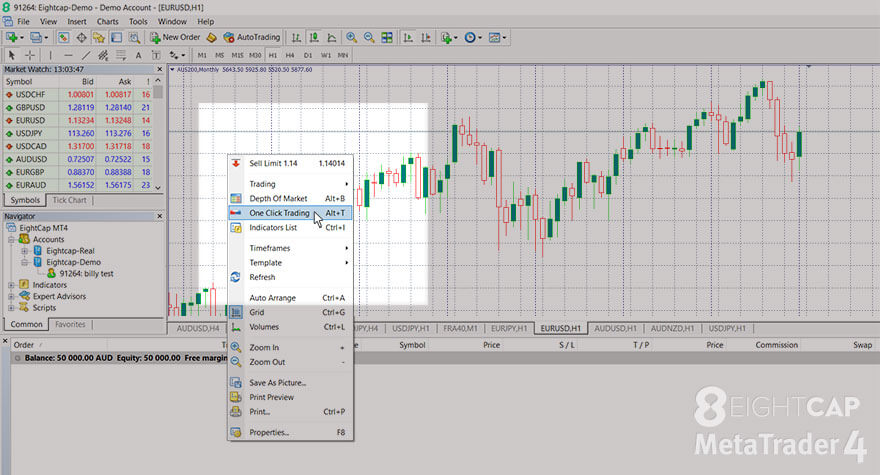Switch chart to bar chart icon
Screen dimensions: 880x475
(296, 38)
